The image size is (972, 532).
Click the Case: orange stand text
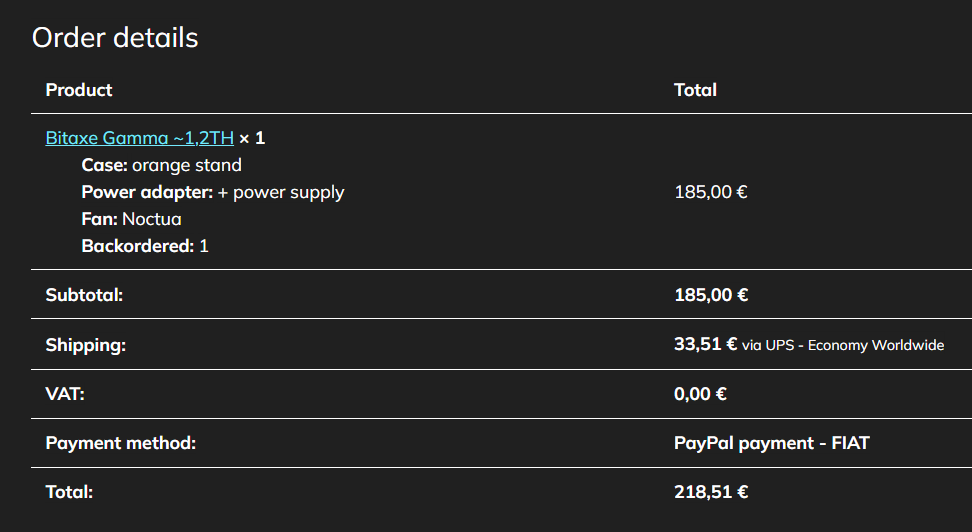(x=162, y=165)
